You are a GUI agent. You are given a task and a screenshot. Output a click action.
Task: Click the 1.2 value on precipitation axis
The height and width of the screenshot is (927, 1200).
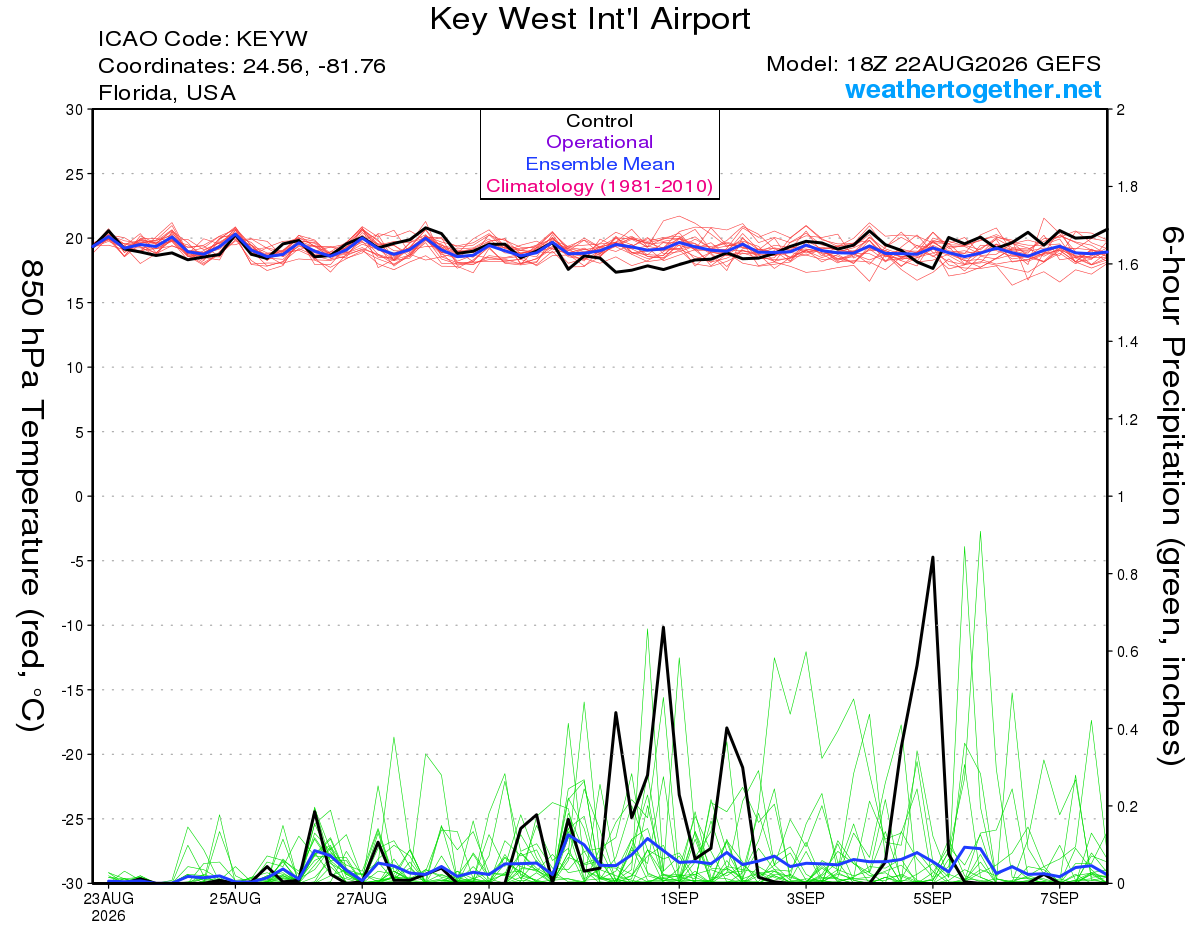click(1126, 419)
